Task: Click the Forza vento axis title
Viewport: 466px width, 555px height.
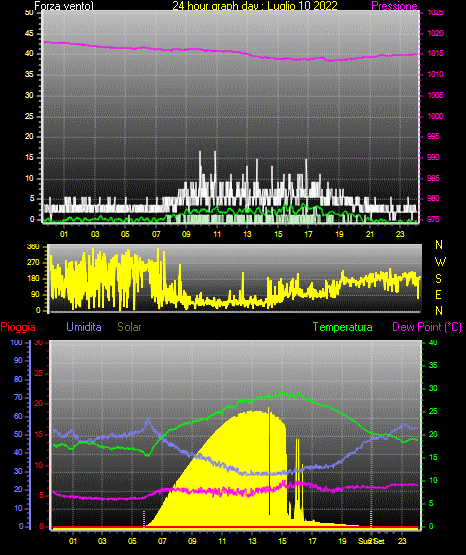Action: [x=64, y=6]
